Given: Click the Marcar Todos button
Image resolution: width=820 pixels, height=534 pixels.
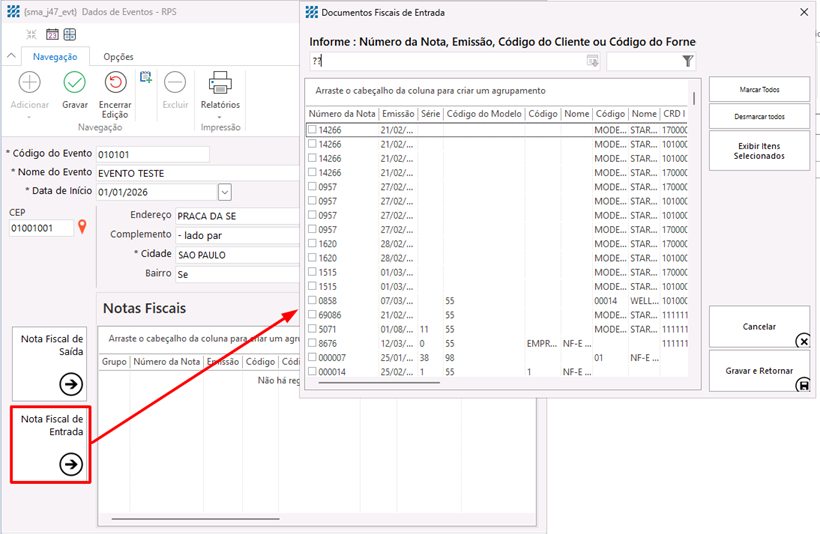Looking at the screenshot, I should click(759, 89).
